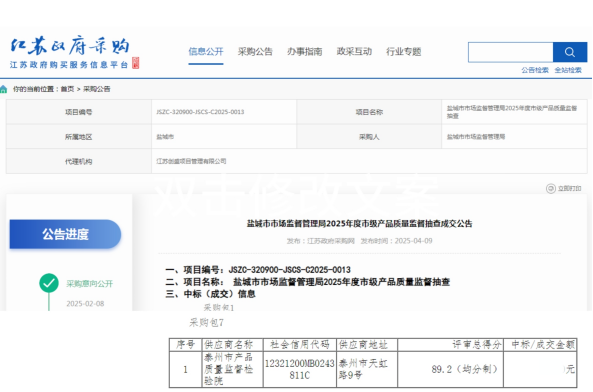This screenshot has height=392, width=593.
Task: Select green checkmark for 采购意向公开
Action: 49,283
